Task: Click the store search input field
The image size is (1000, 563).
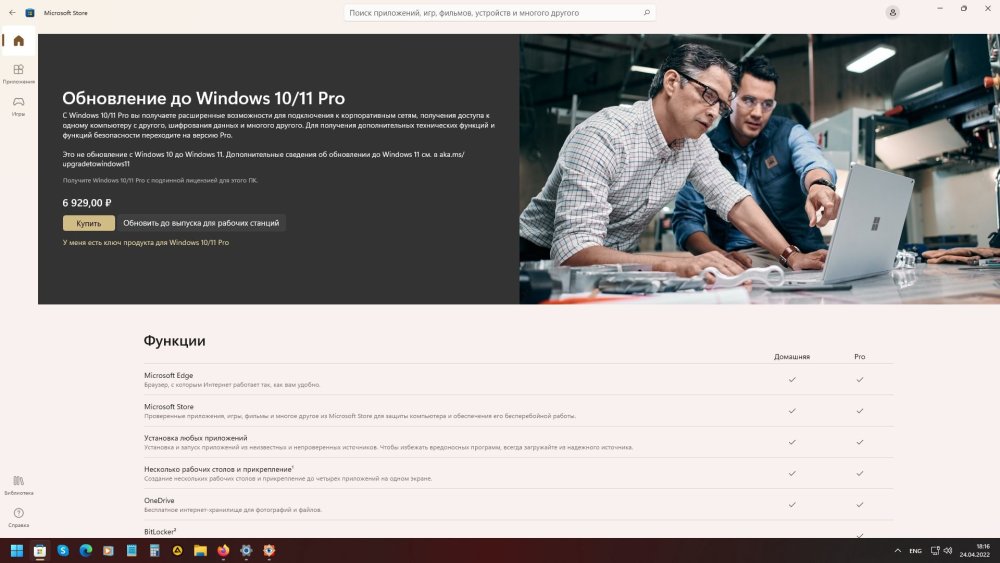Action: 490,13
